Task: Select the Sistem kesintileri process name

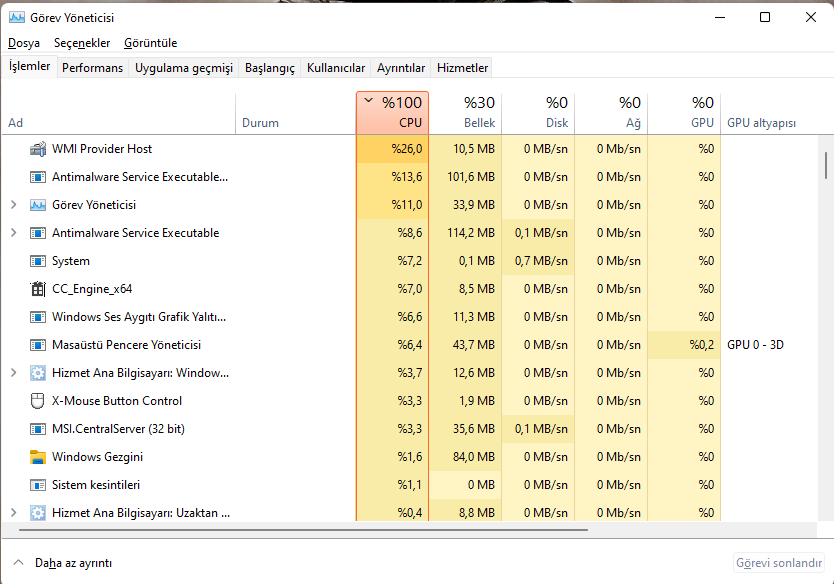Action: pos(96,485)
